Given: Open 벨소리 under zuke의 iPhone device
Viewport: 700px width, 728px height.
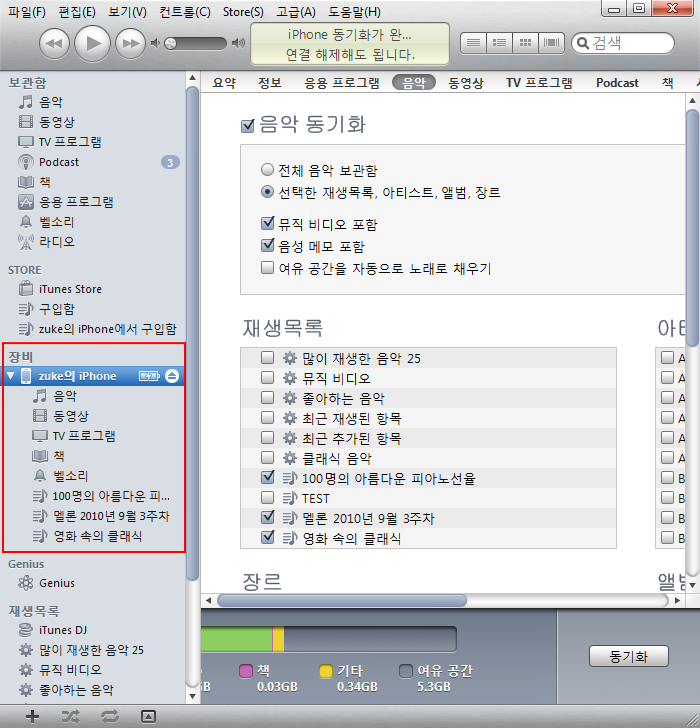Looking at the screenshot, I should pyautogui.click(x=71, y=476).
